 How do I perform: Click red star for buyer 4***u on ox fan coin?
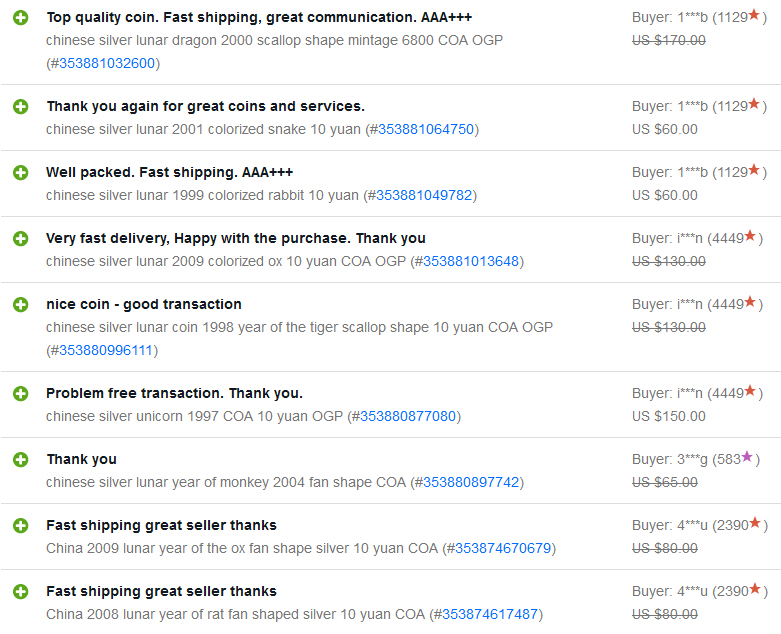(x=753, y=524)
